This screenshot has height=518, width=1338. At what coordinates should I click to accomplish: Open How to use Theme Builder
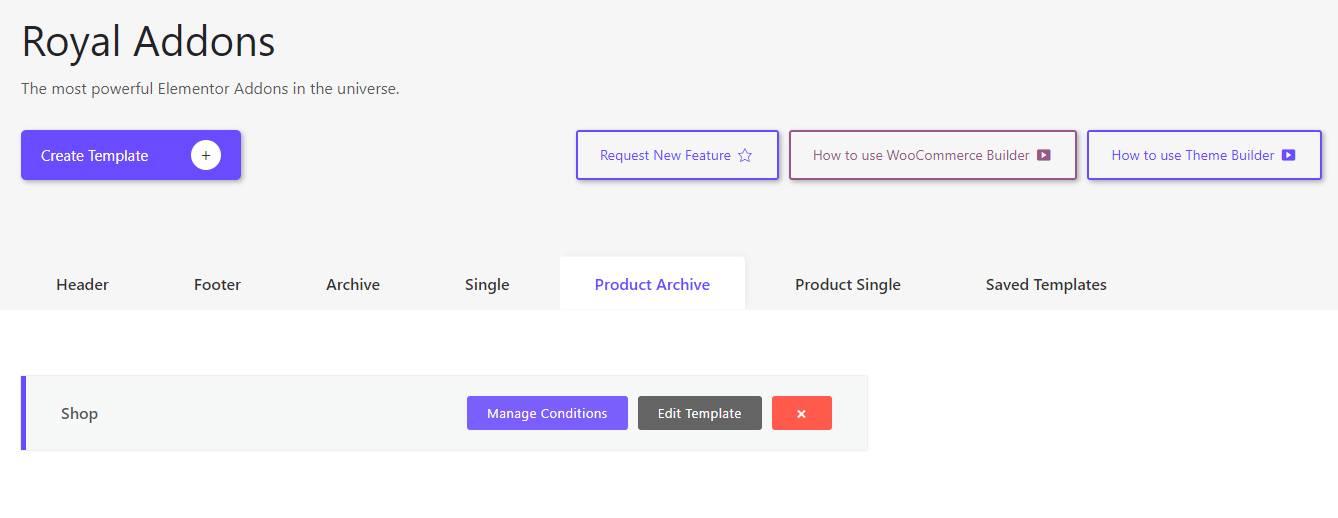point(1204,155)
